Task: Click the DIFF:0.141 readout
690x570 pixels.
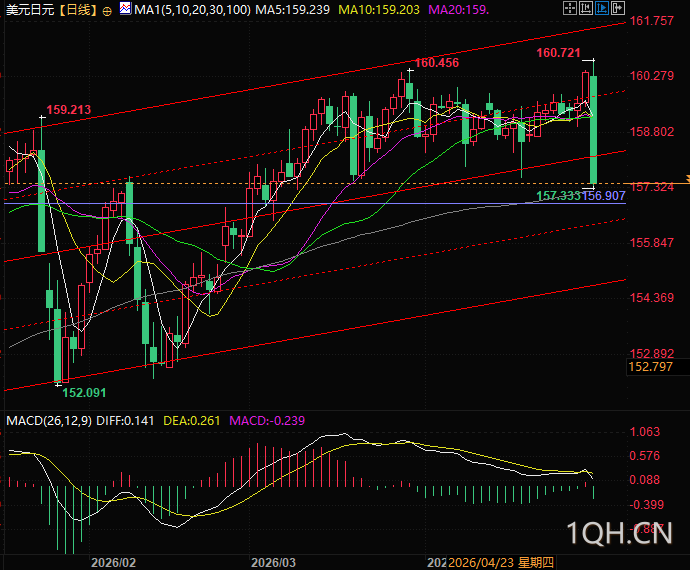Action: tap(125, 421)
